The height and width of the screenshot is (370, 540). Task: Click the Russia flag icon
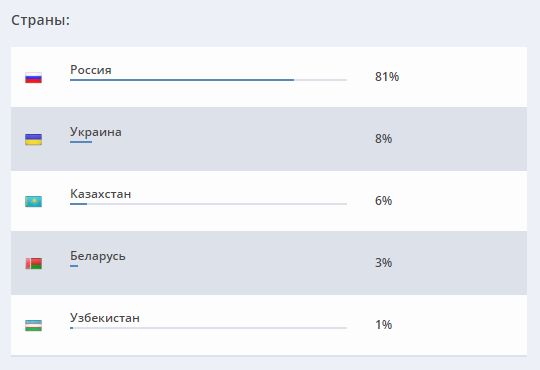[x=33, y=78]
